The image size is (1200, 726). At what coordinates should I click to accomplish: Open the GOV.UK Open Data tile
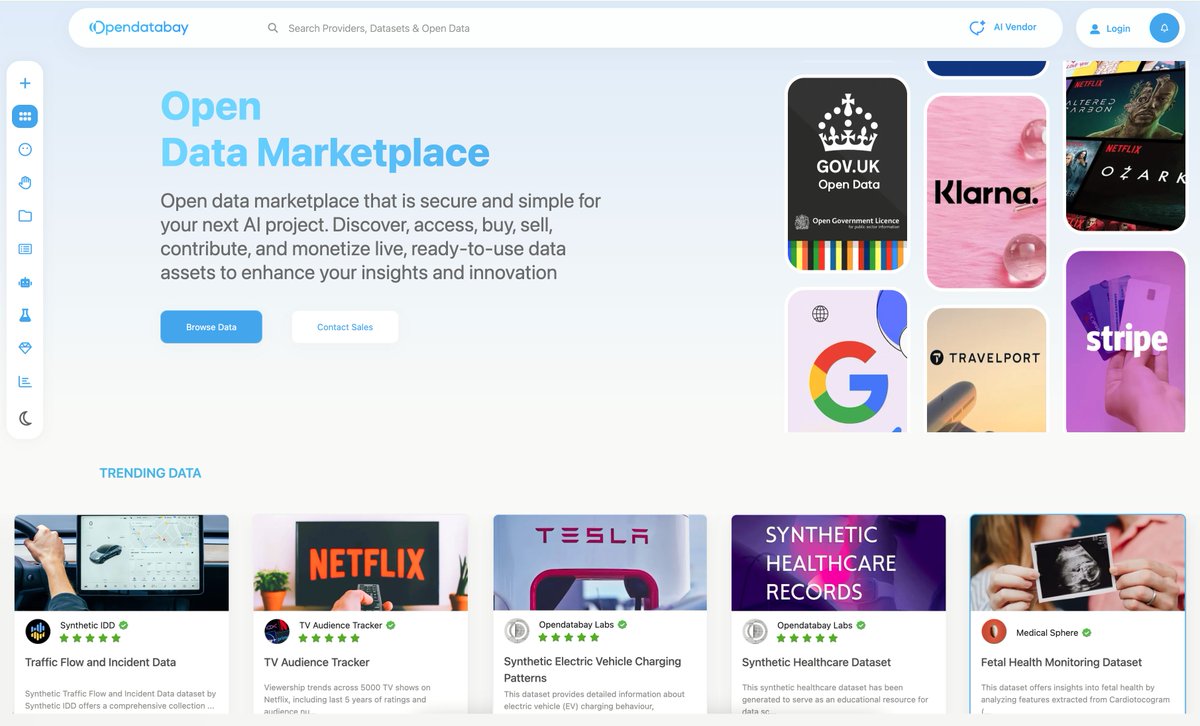click(848, 175)
